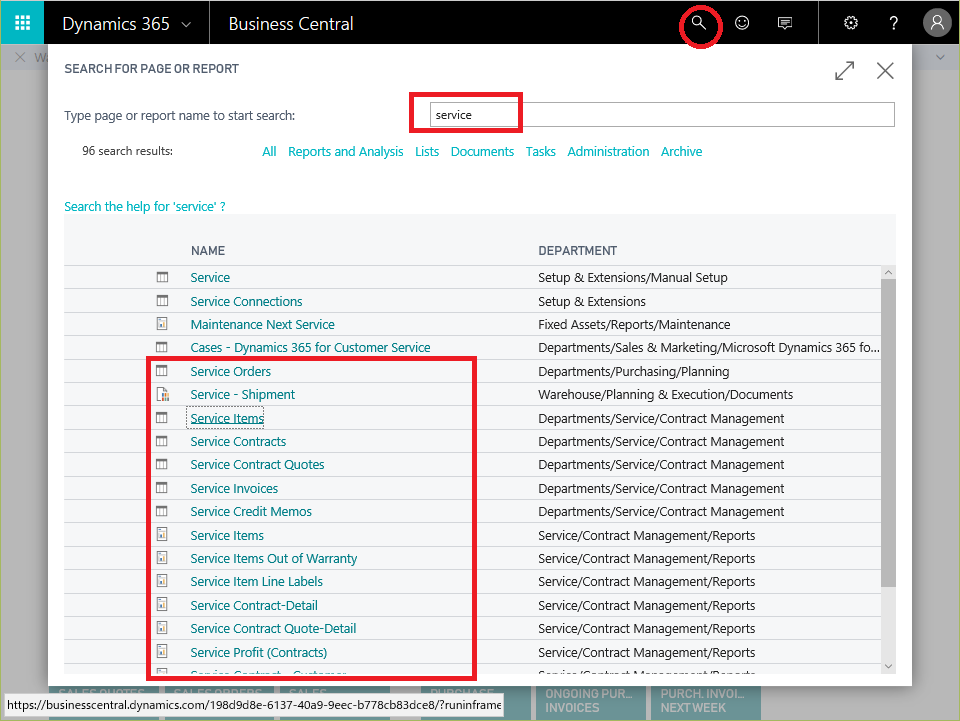Open Service Item Line Labels report
The height and width of the screenshot is (721, 960).
[x=257, y=582]
